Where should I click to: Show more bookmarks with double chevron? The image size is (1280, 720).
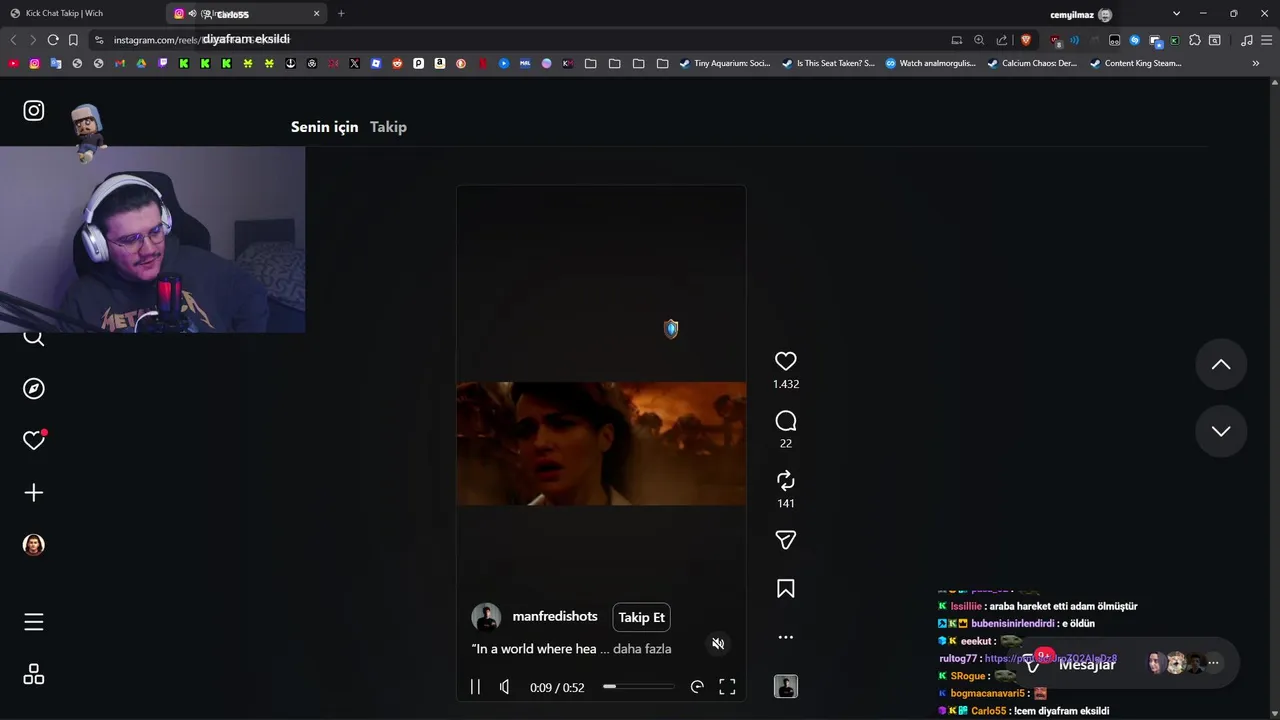pos(1256,63)
